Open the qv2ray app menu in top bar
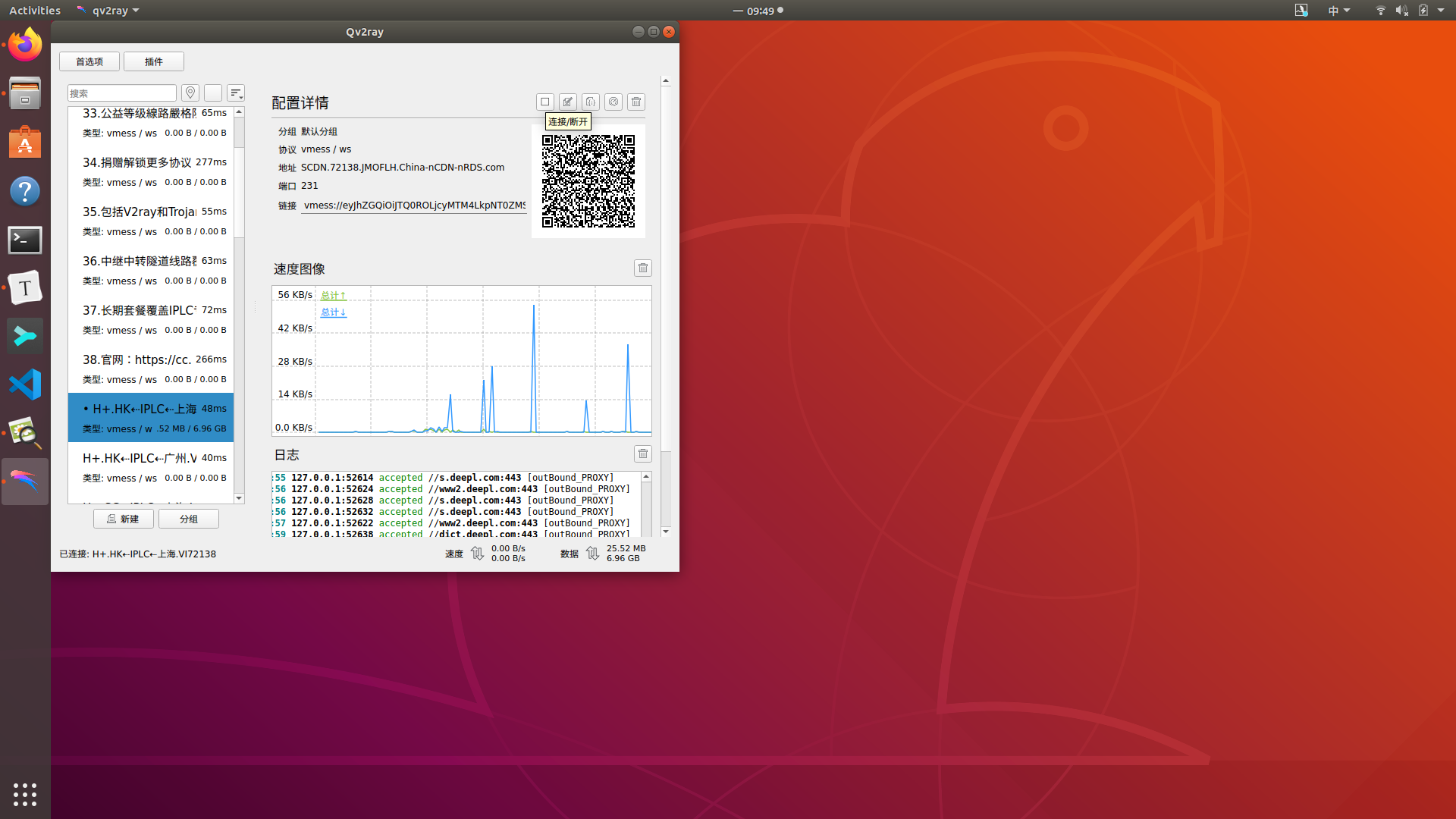 point(108,11)
